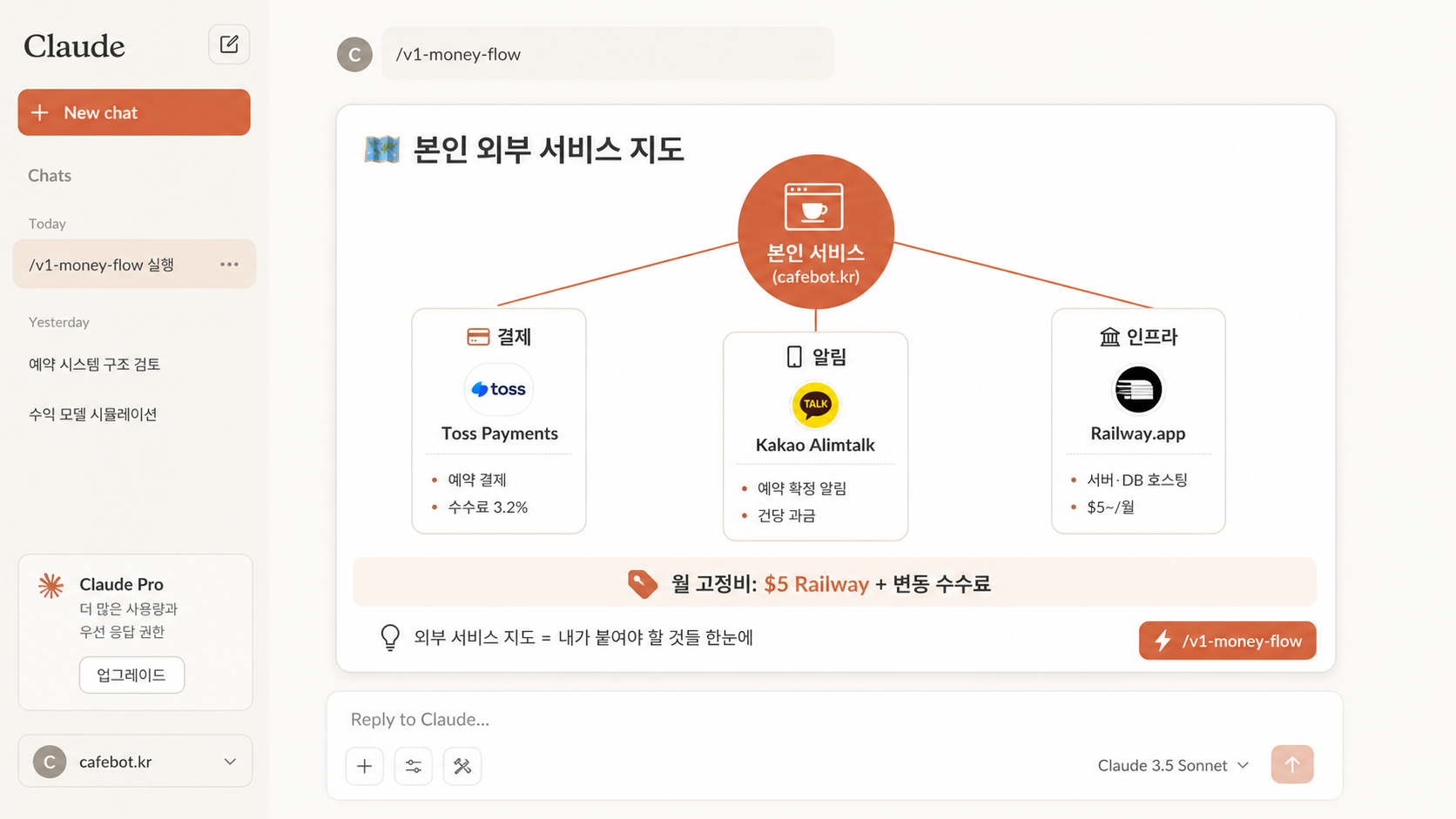Open the tools hammer-wrench icon

click(462, 766)
